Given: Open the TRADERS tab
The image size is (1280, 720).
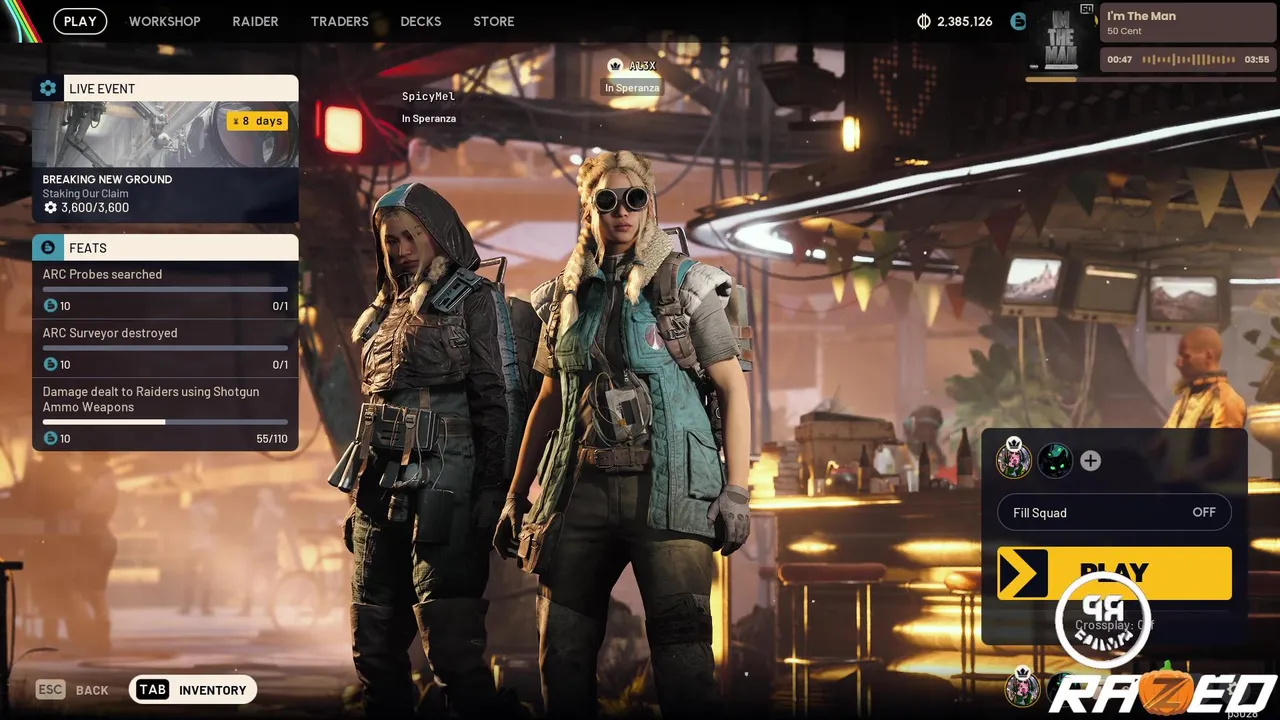Looking at the screenshot, I should (339, 21).
